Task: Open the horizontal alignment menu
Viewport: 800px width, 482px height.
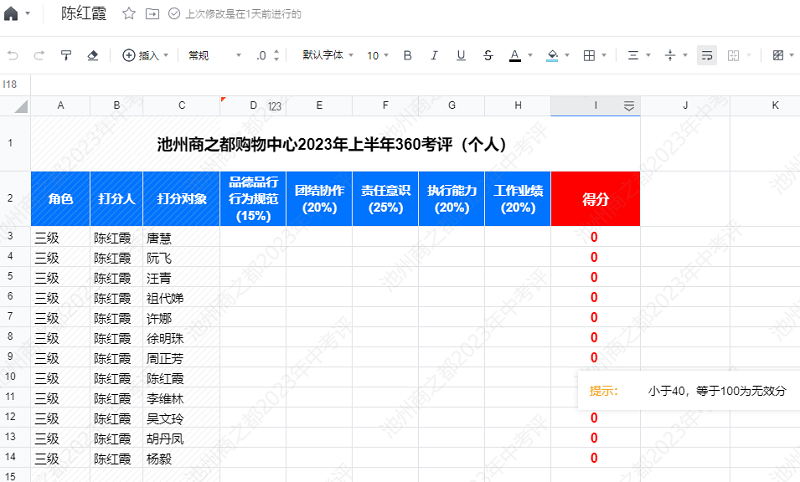Action: pos(633,56)
